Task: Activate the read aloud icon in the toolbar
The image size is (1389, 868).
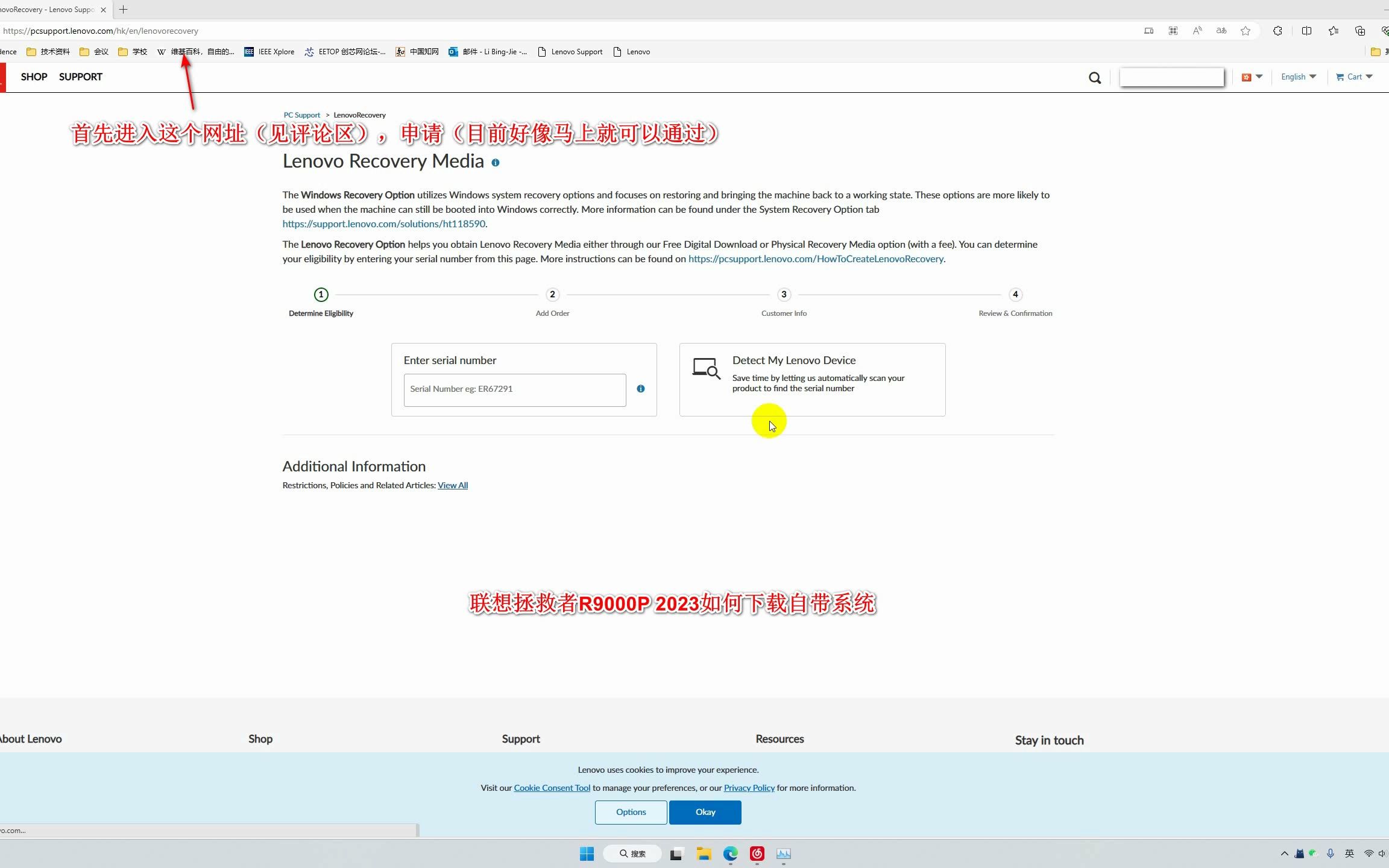Action: pos(1197,31)
